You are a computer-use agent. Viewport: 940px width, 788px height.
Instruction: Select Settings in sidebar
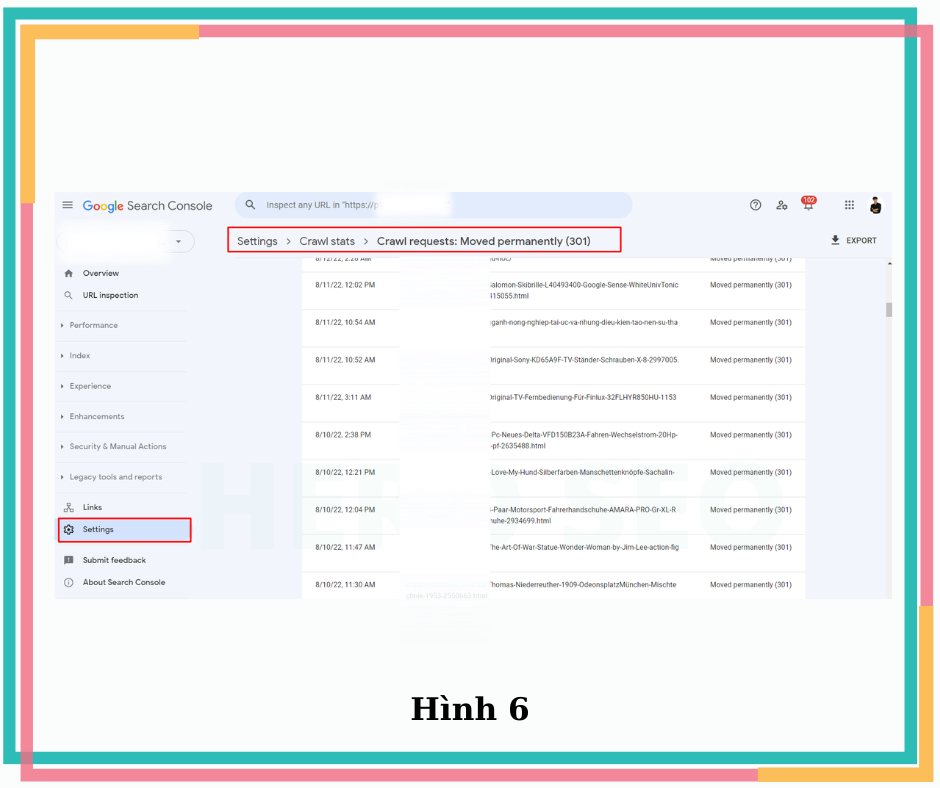tap(125, 530)
